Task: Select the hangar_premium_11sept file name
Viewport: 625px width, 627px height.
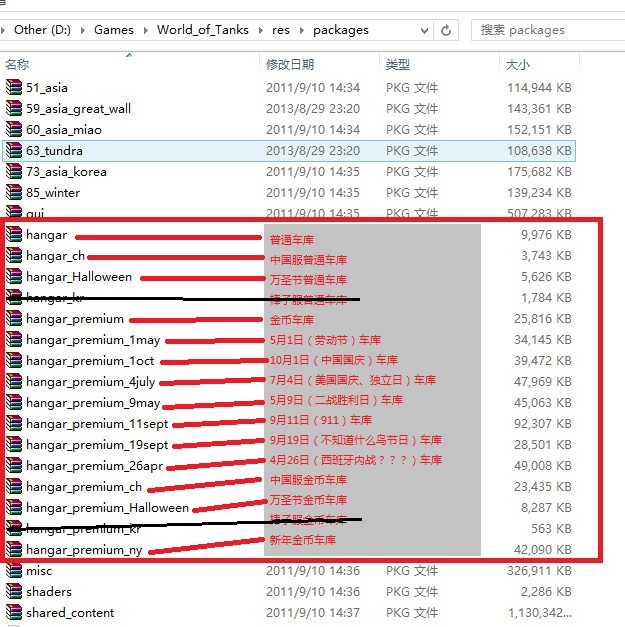Action: 97,424
